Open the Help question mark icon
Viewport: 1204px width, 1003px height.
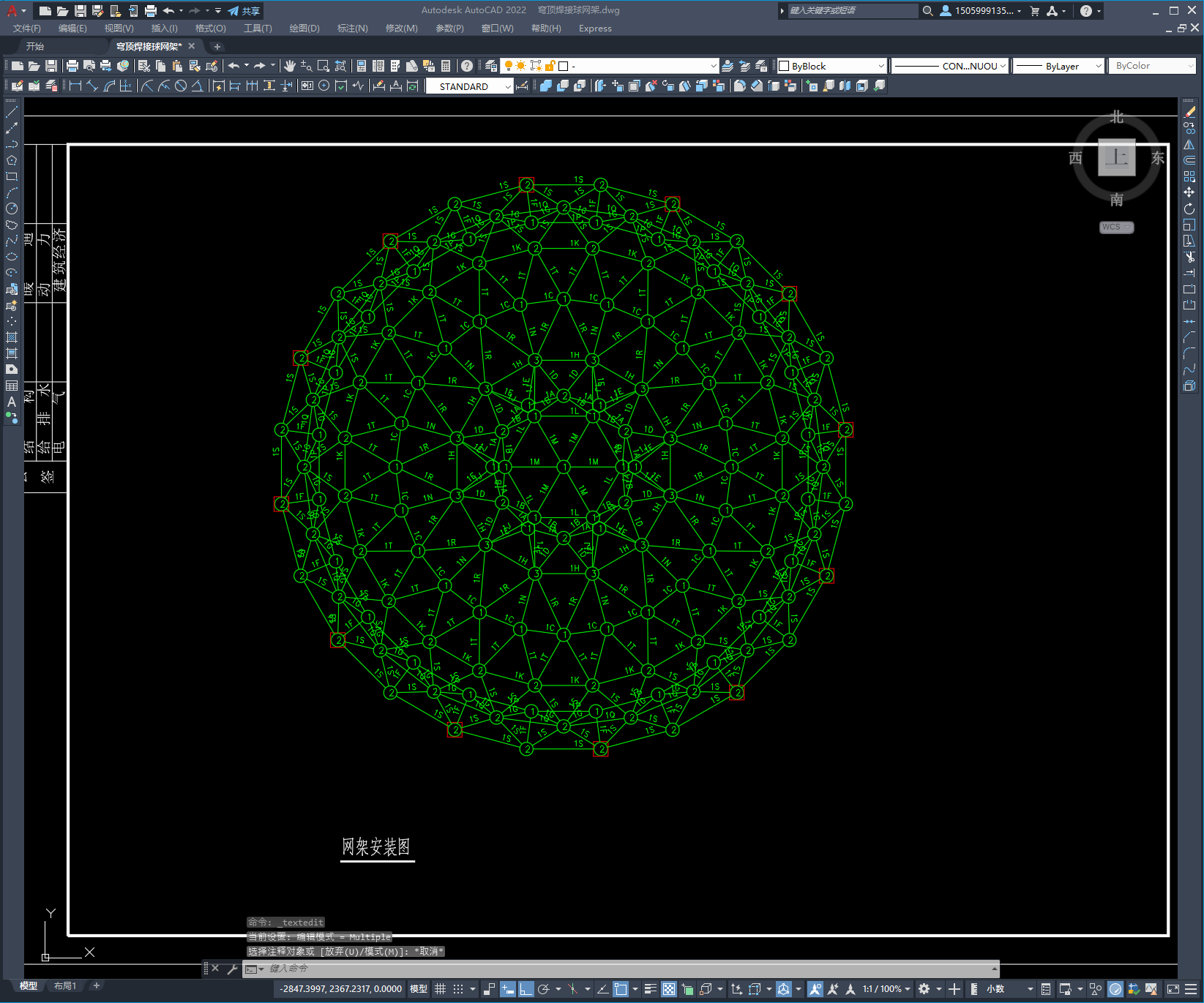pyautogui.click(x=467, y=66)
